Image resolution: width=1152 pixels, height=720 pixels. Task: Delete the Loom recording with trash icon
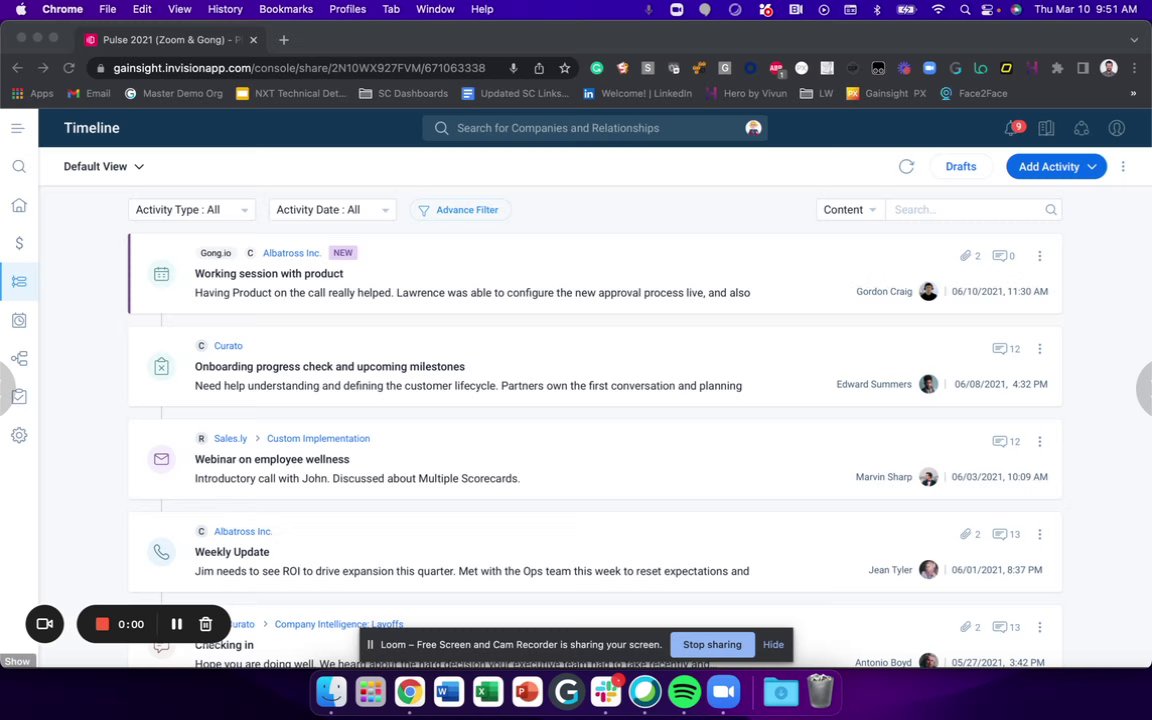(206, 624)
